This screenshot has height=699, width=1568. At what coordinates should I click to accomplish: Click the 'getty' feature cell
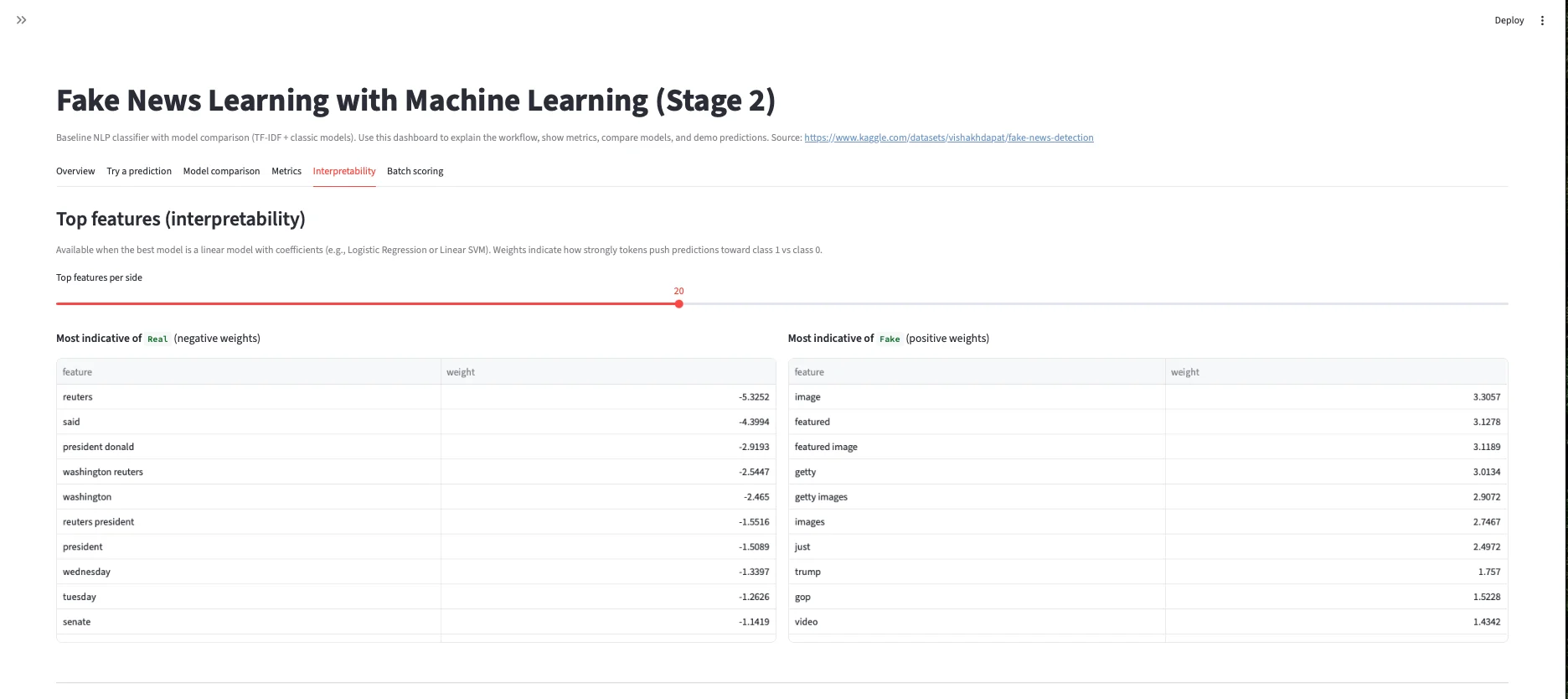pos(977,472)
